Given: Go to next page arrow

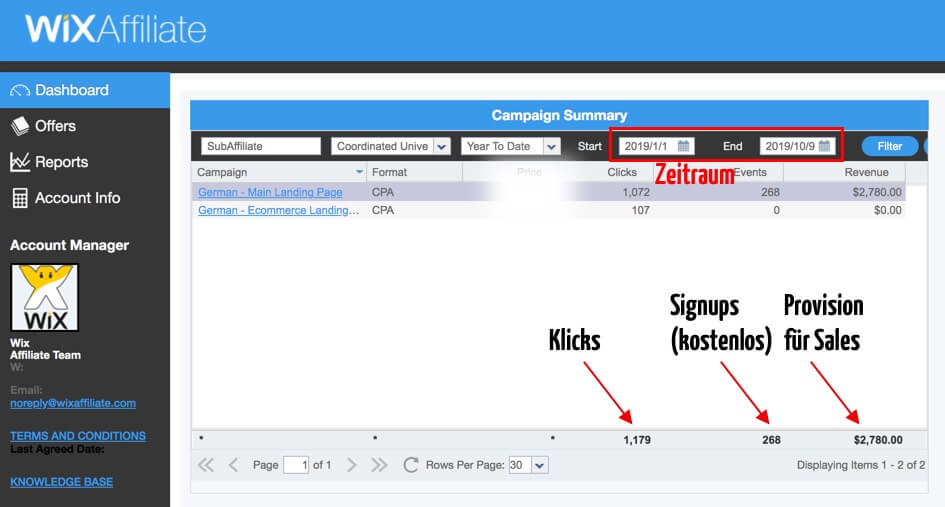Looking at the screenshot, I should (352, 465).
